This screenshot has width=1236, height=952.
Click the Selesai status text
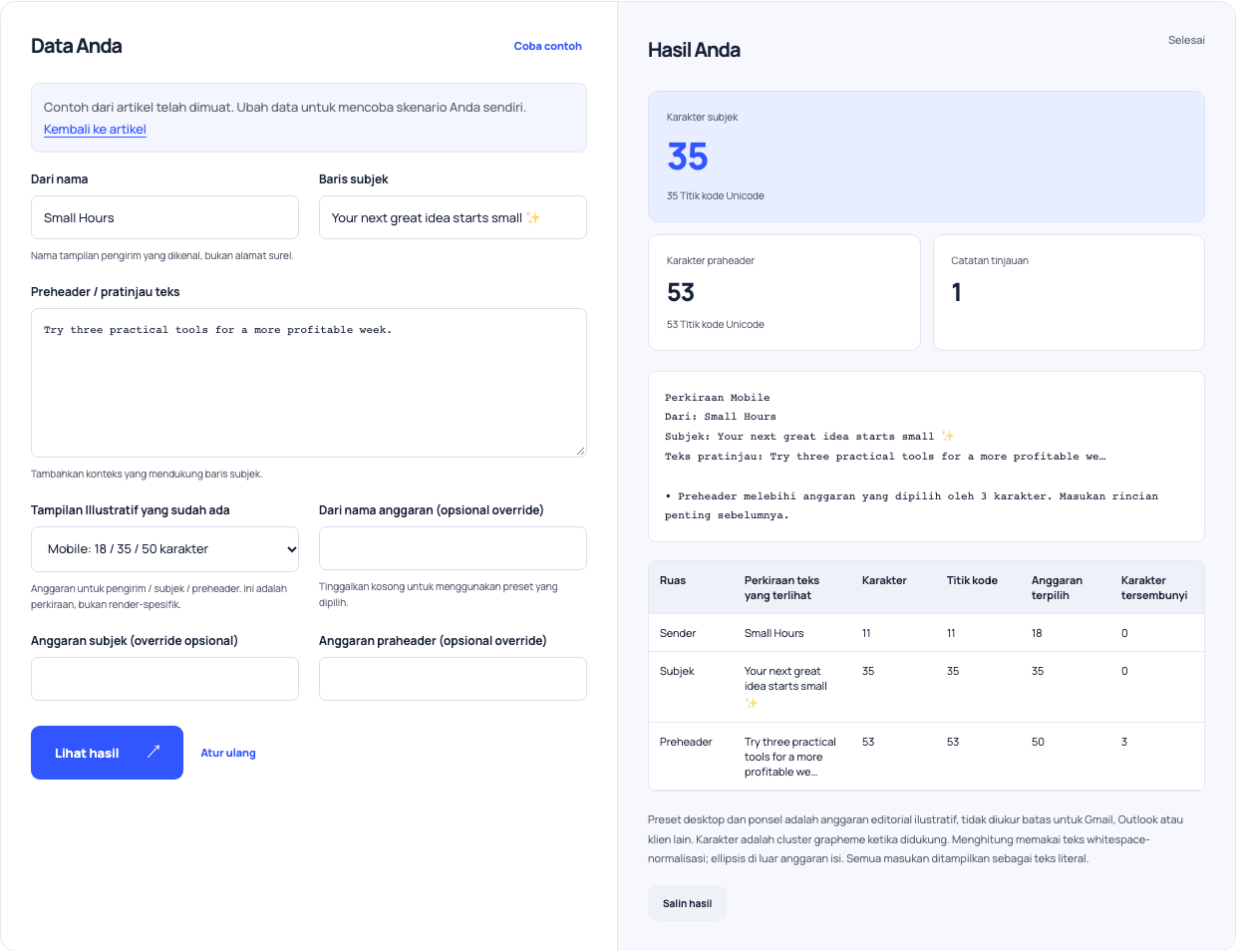[1186, 40]
